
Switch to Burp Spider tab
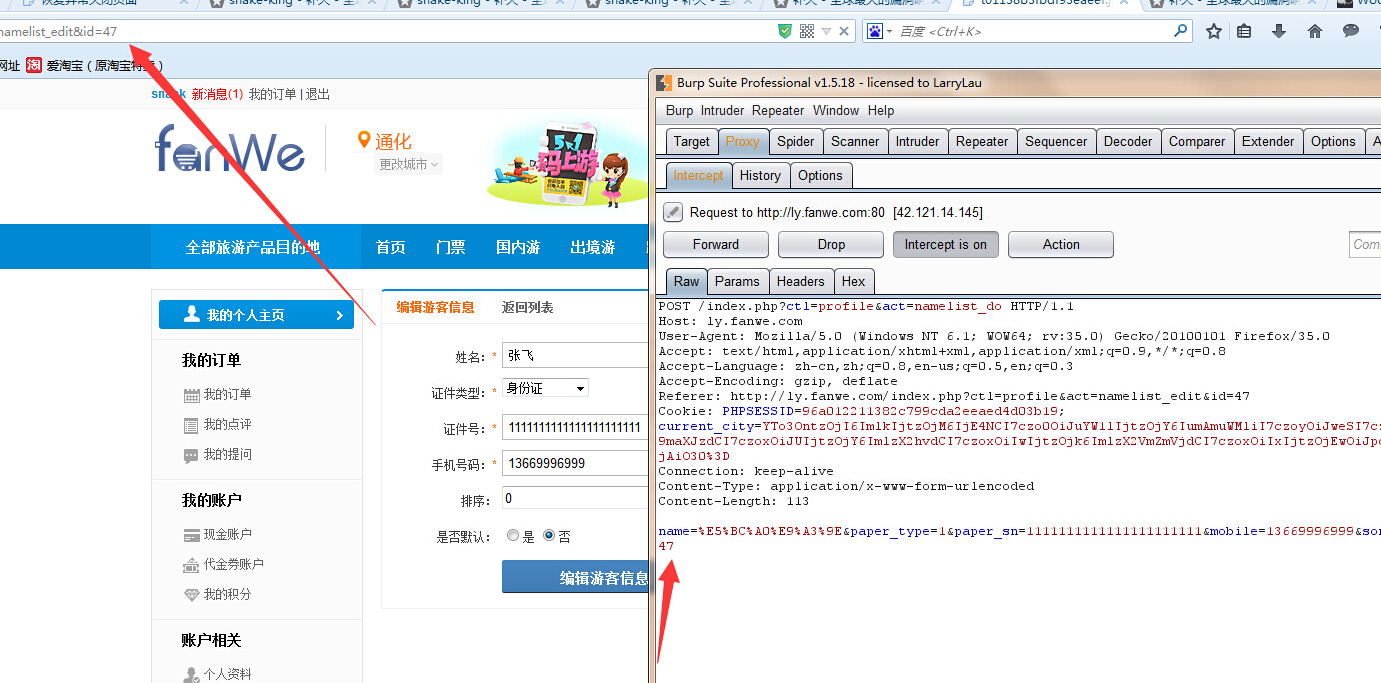pyautogui.click(x=796, y=142)
